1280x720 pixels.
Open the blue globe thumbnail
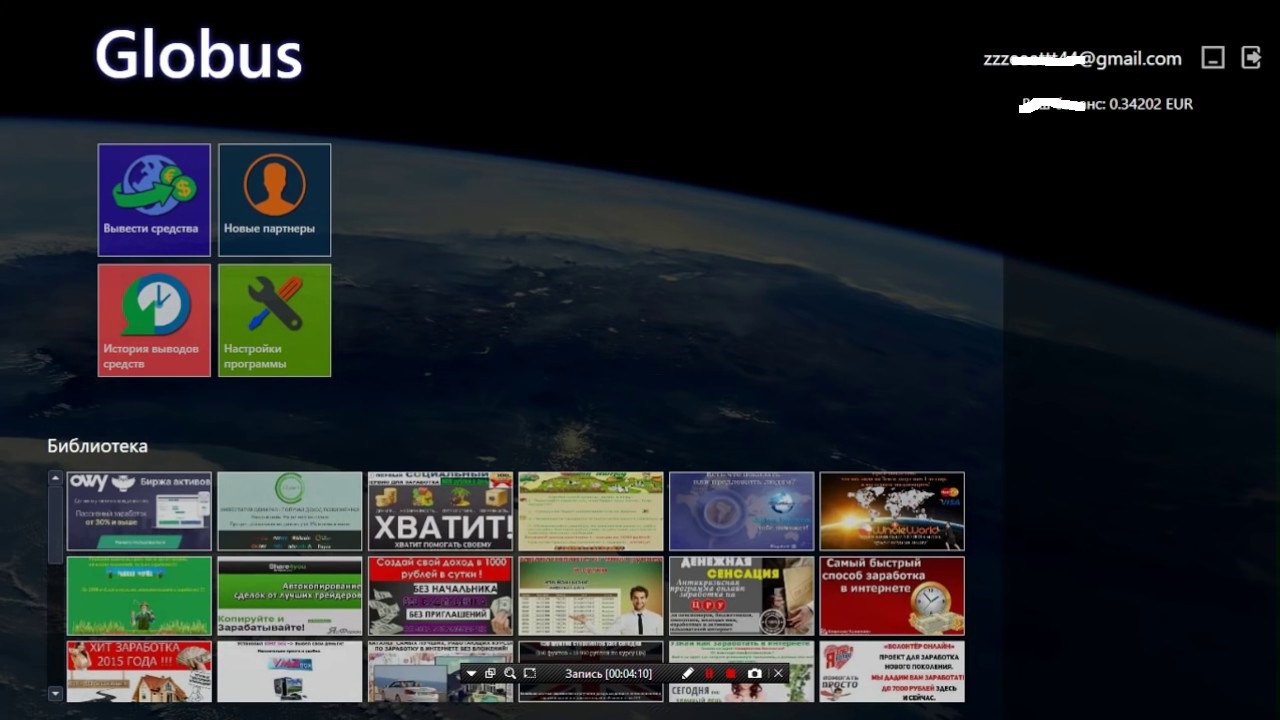click(x=741, y=511)
